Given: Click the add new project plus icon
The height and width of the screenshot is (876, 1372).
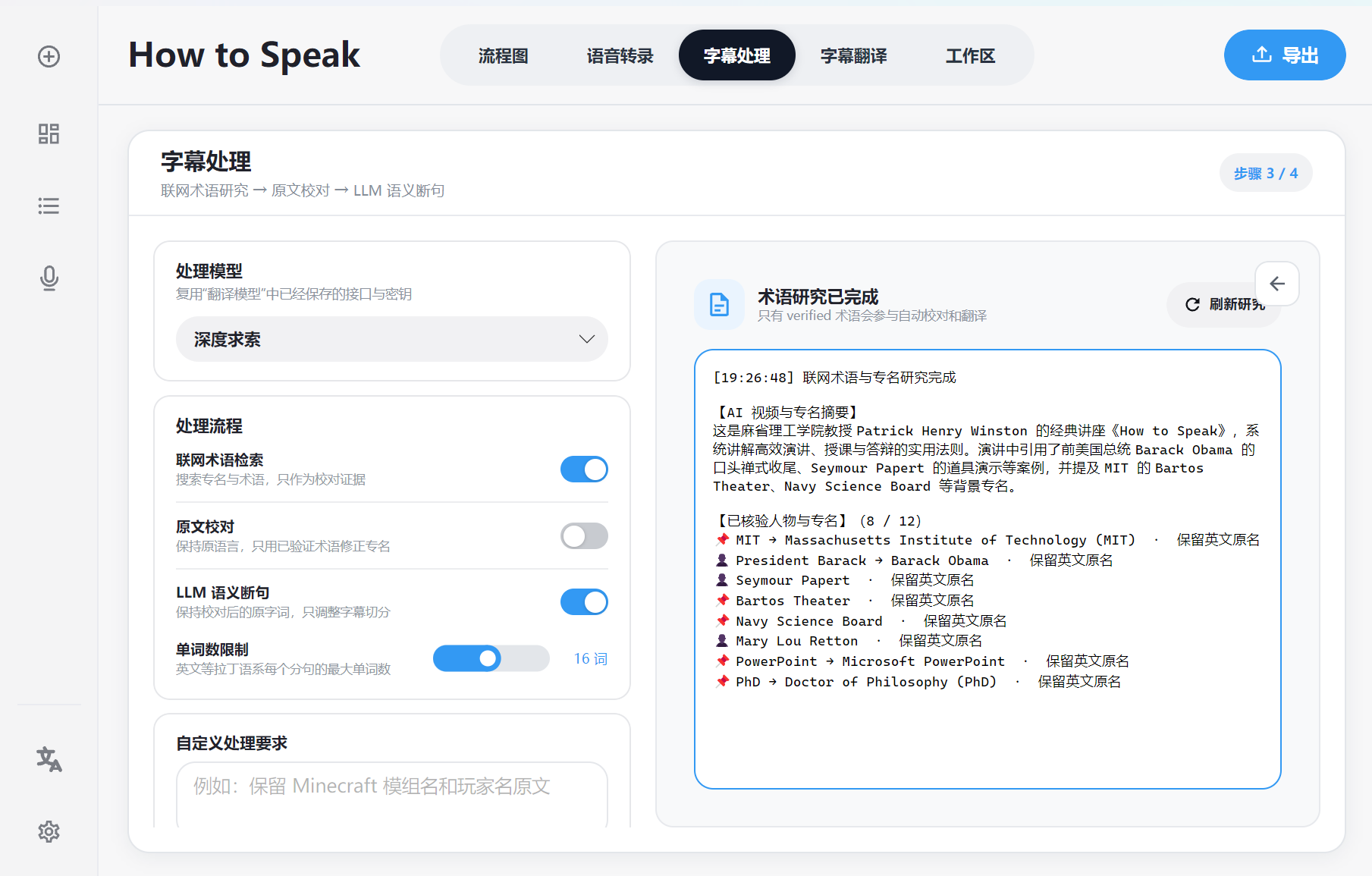Looking at the screenshot, I should (x=49, y=56).
